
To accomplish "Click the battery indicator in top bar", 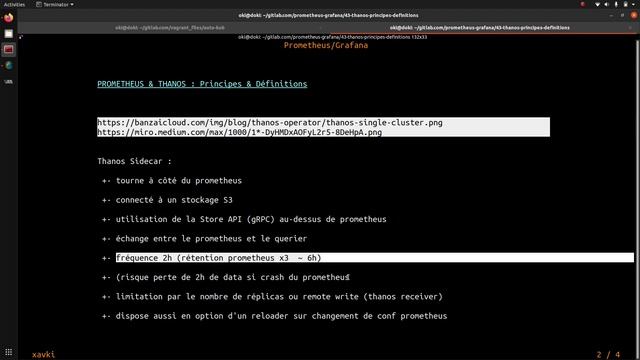I will coord(625,4).
